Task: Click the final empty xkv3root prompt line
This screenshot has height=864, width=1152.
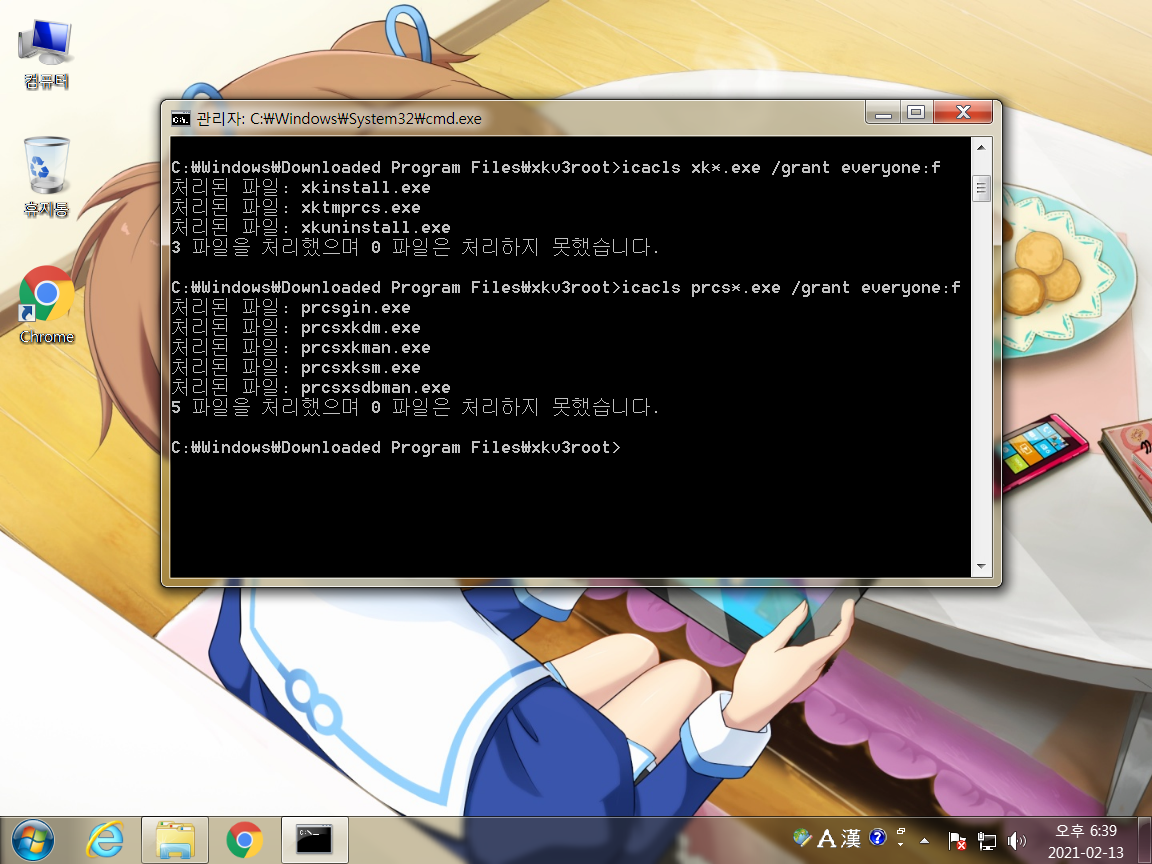Action: [x=396, y=447]
